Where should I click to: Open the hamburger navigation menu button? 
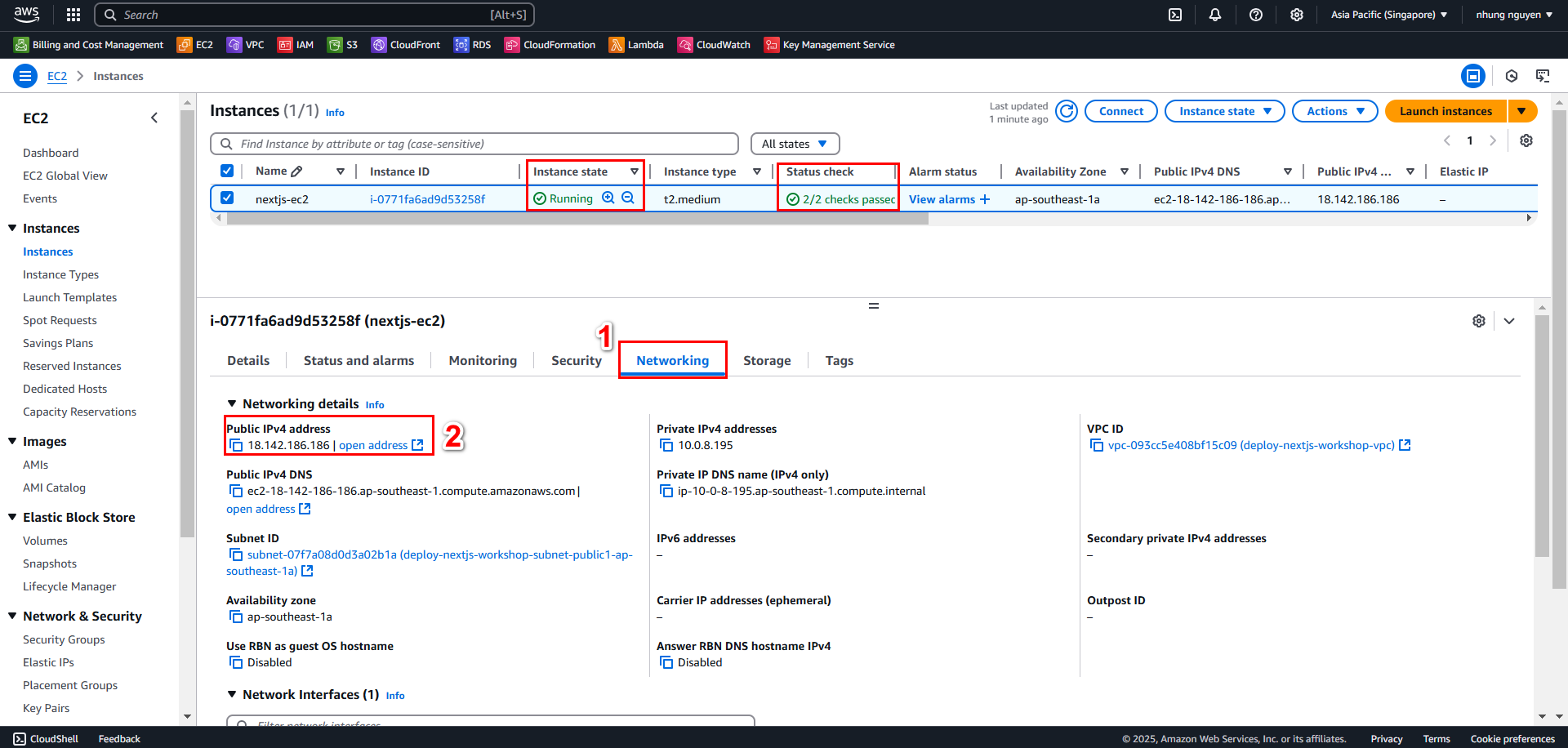pyautogui.click(x=25, y=76)
